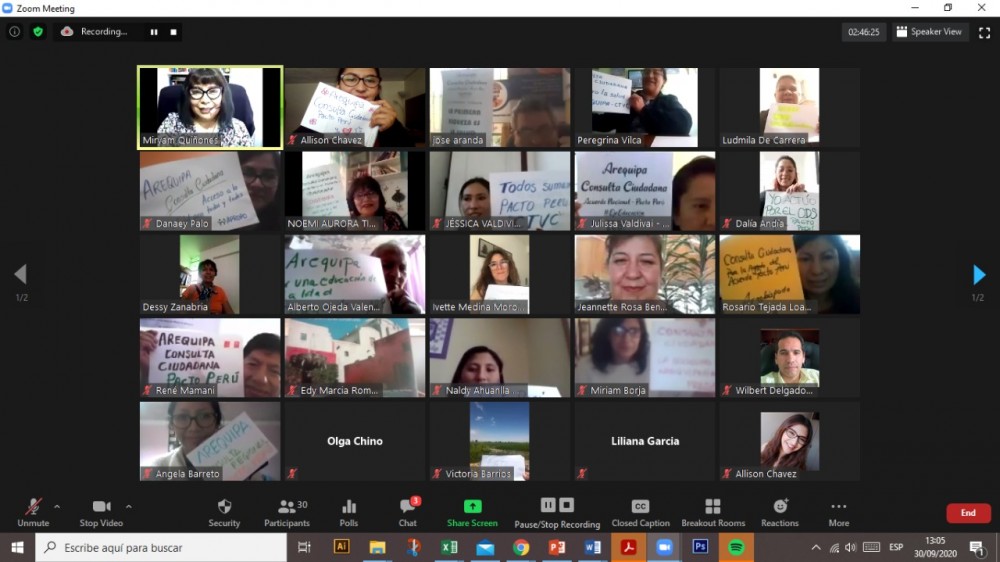1000x562 pixels.
Task: Toggle Stop Video camera
Action: 101,507
